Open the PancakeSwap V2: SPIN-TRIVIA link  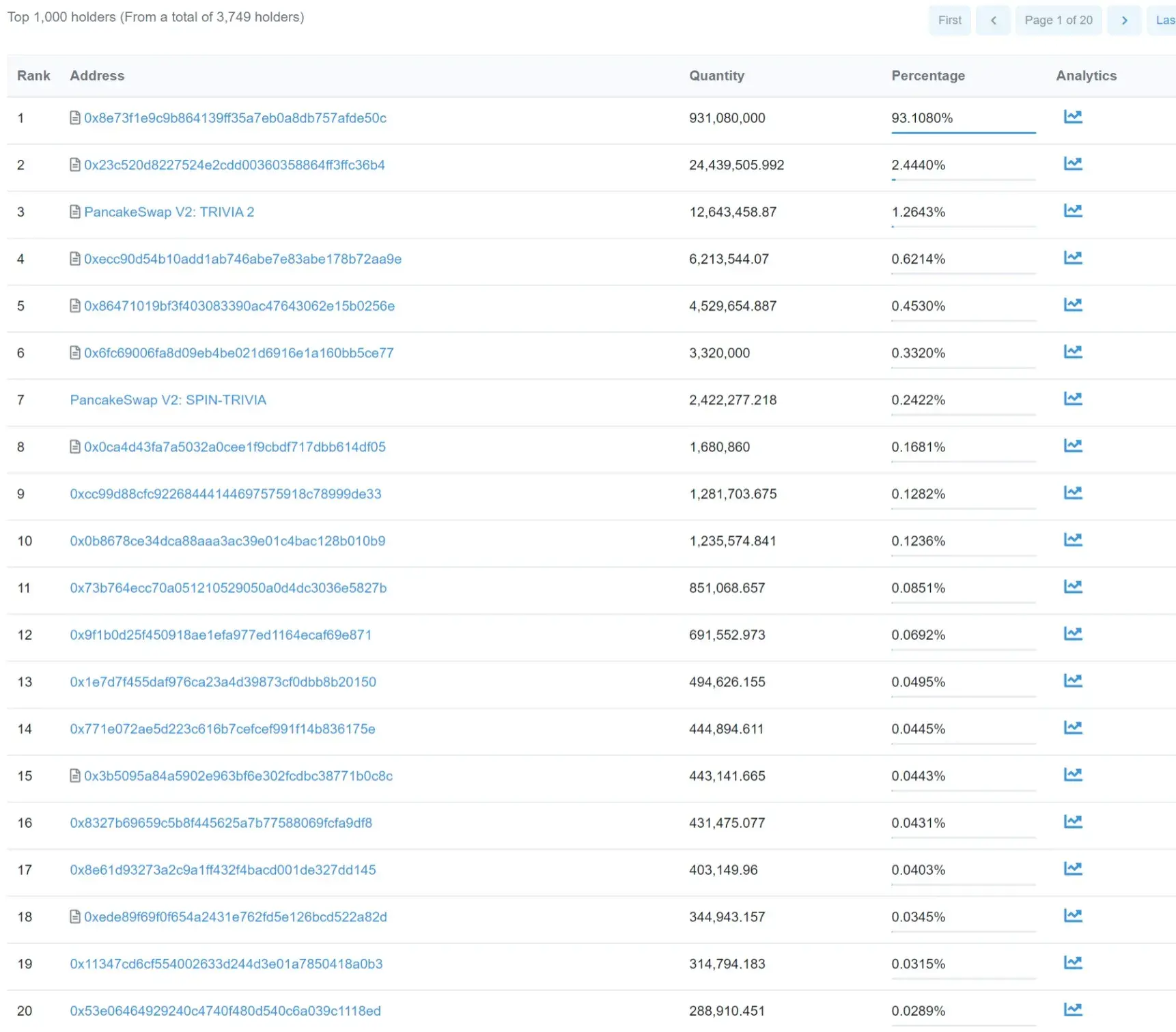168,400
